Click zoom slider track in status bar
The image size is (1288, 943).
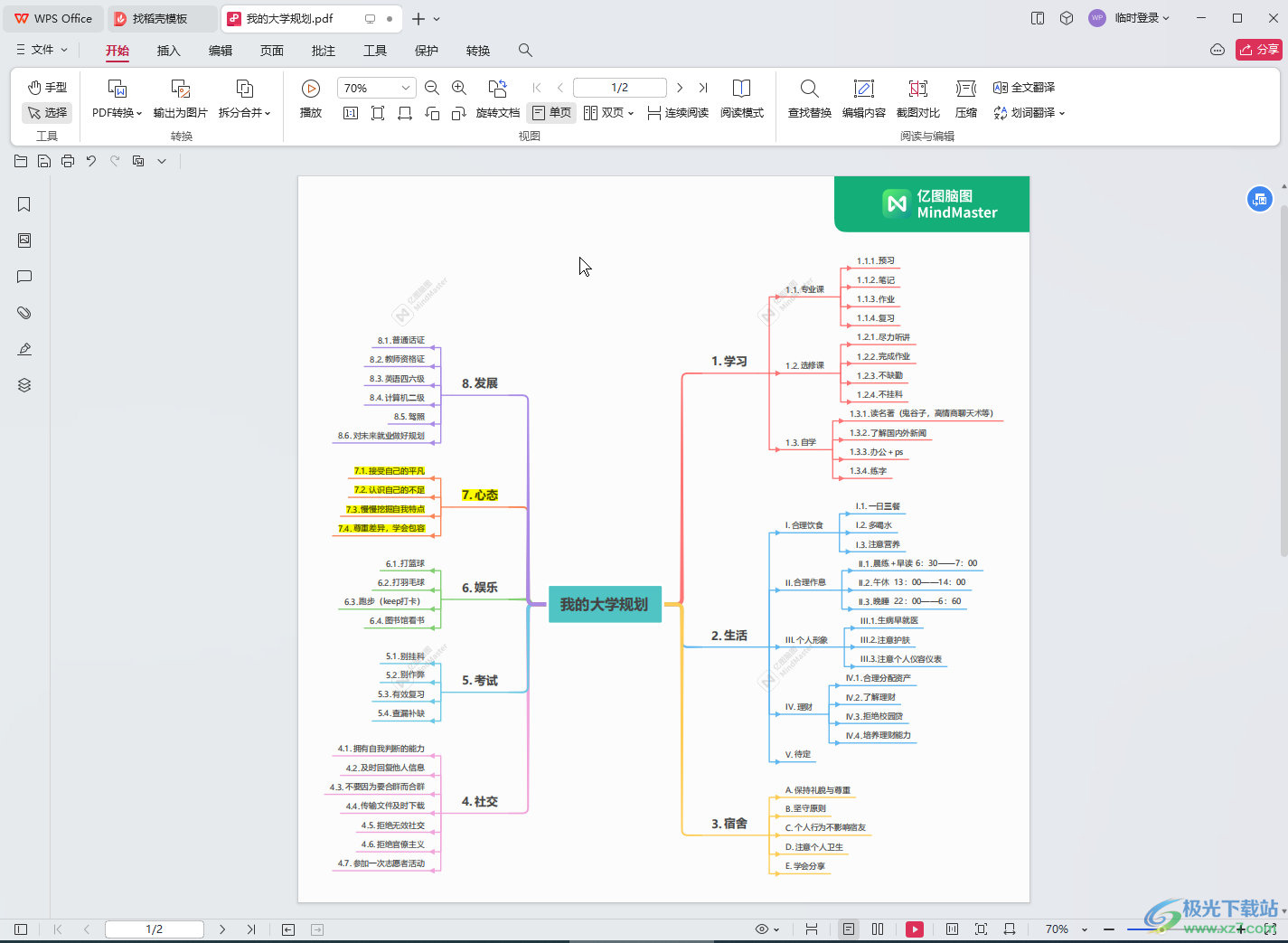click(1180, 929)
